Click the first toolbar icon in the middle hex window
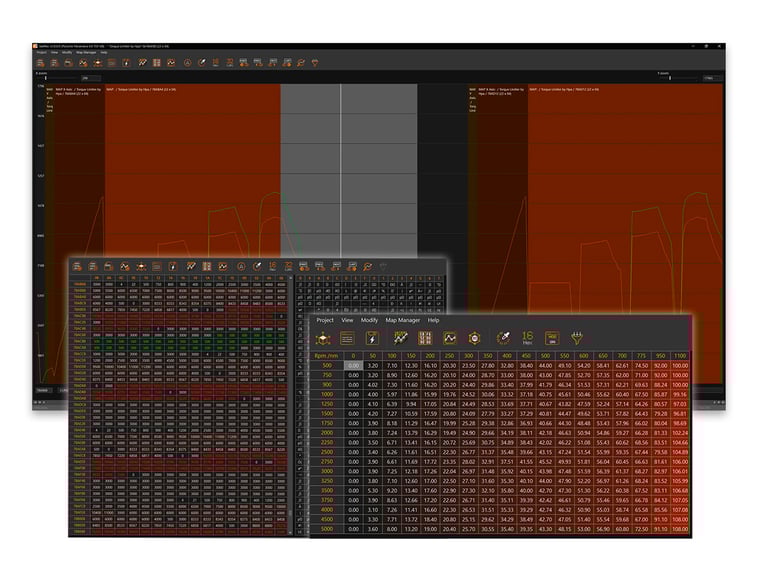Image resolution: width=768 pixels, height=567 pixels. [77, 266]
